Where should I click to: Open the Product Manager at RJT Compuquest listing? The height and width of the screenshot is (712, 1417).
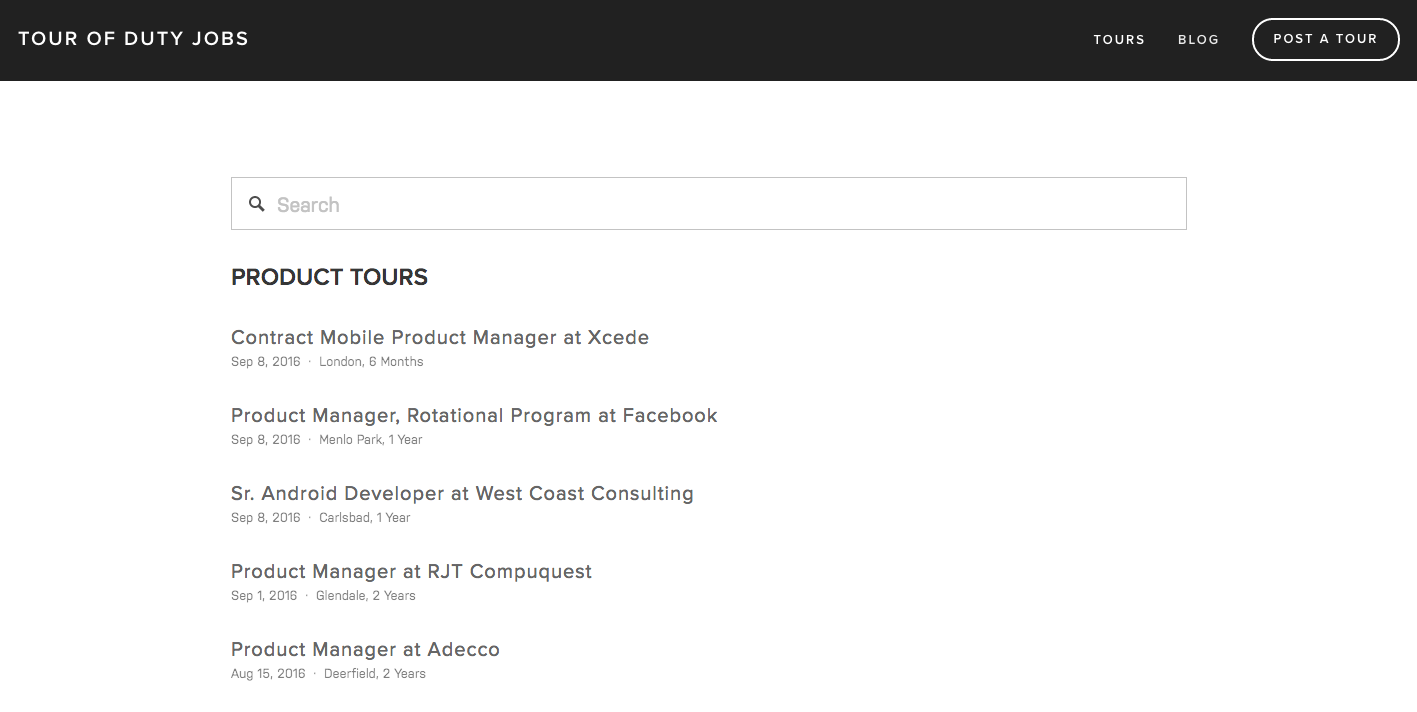(x=410, y=571)
